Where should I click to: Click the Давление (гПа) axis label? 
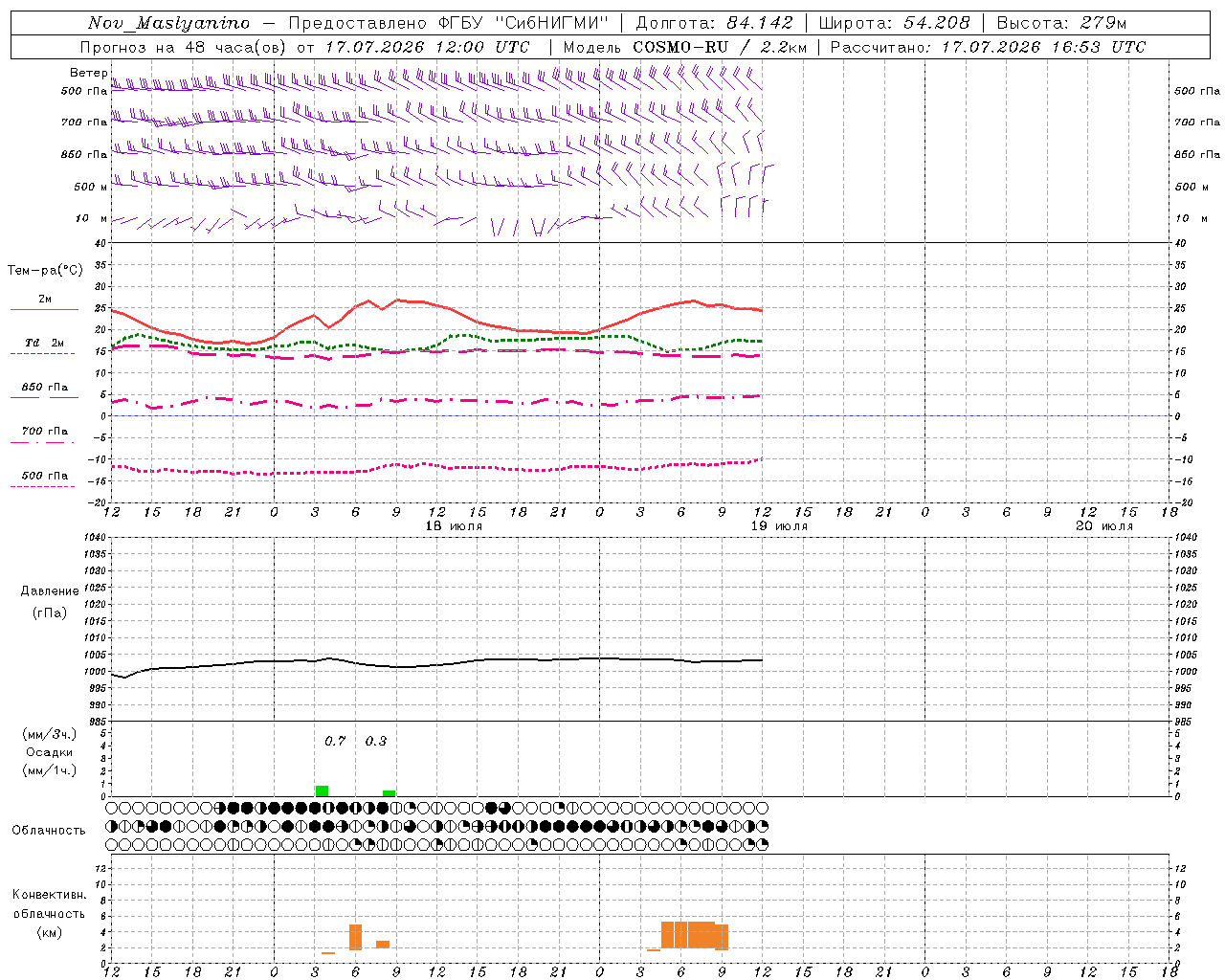(x=50, y=602)
